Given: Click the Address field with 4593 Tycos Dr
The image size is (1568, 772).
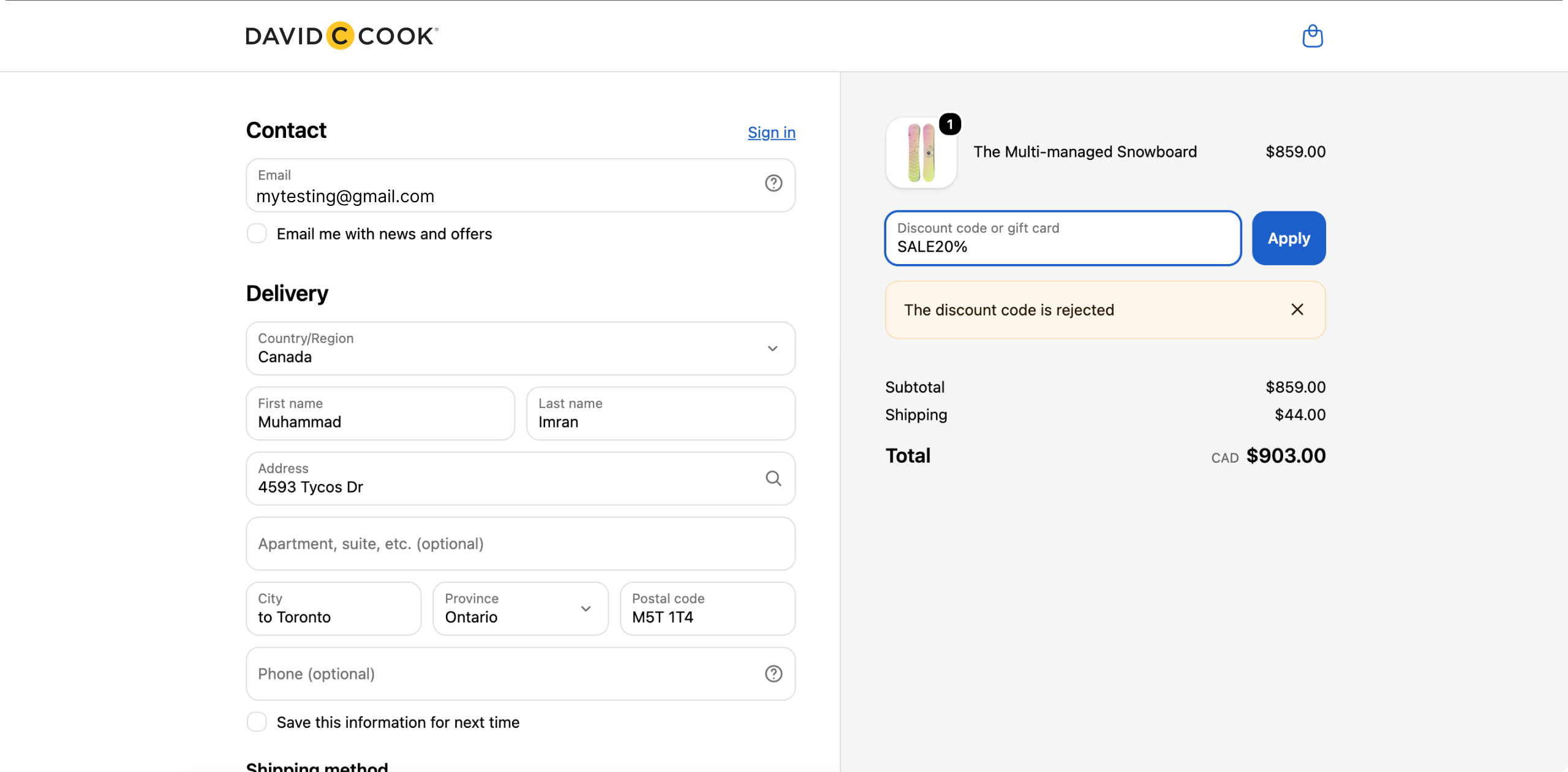Looking at the screenshot, I should pos(521,479).
